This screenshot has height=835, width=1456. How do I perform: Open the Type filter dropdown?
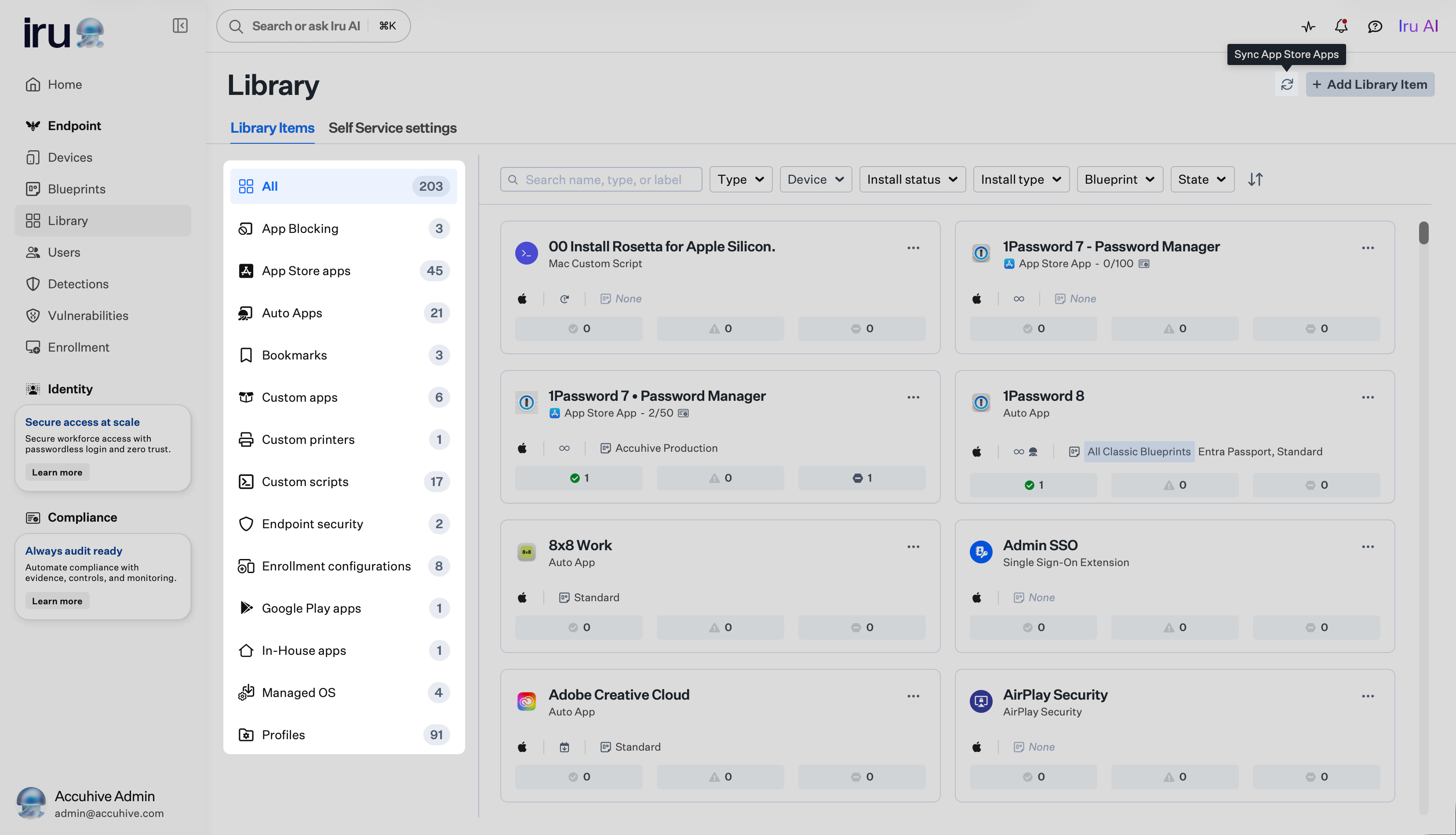pyautogui.click(x=741, y=179)
